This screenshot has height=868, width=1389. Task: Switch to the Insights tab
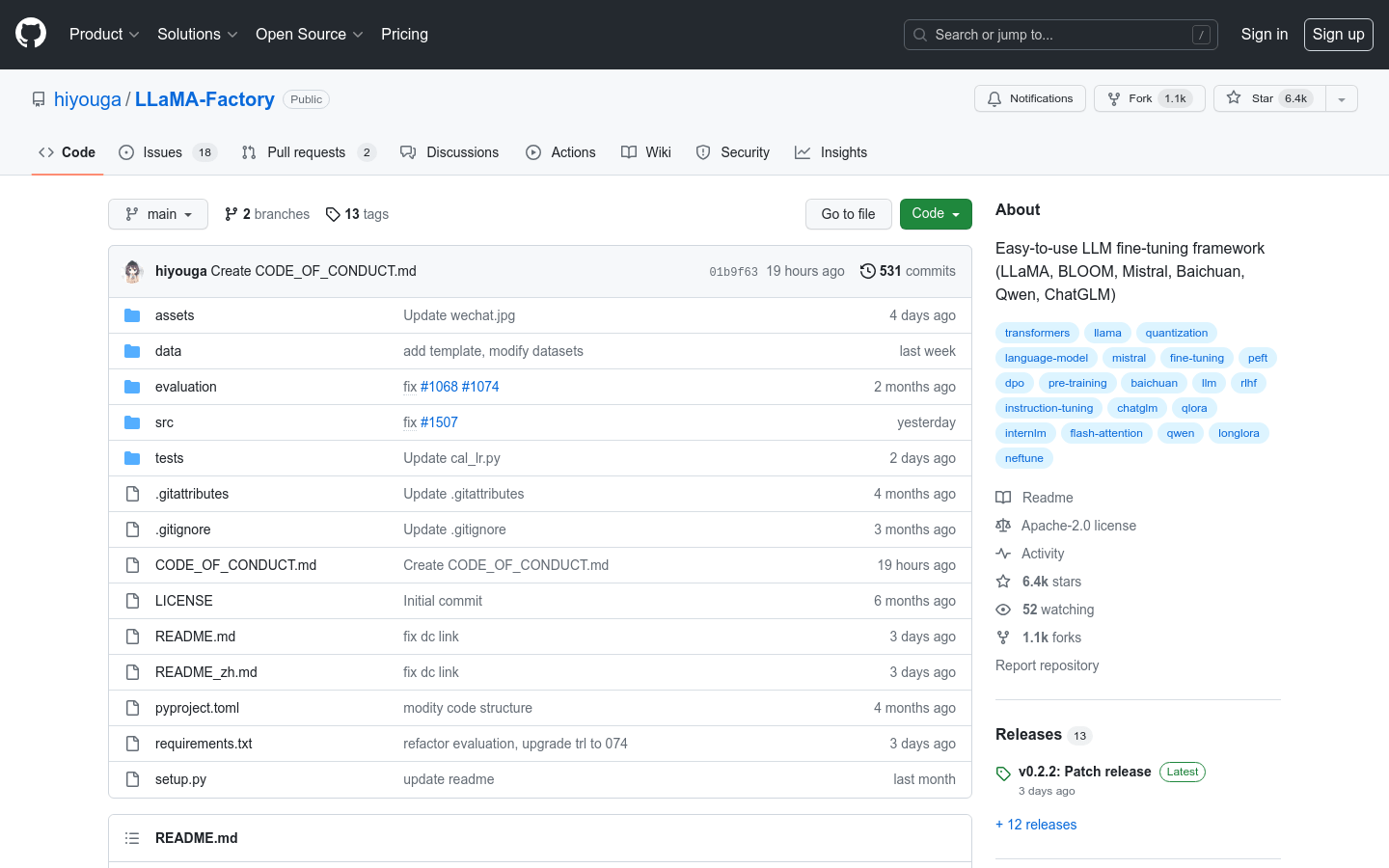831,152
